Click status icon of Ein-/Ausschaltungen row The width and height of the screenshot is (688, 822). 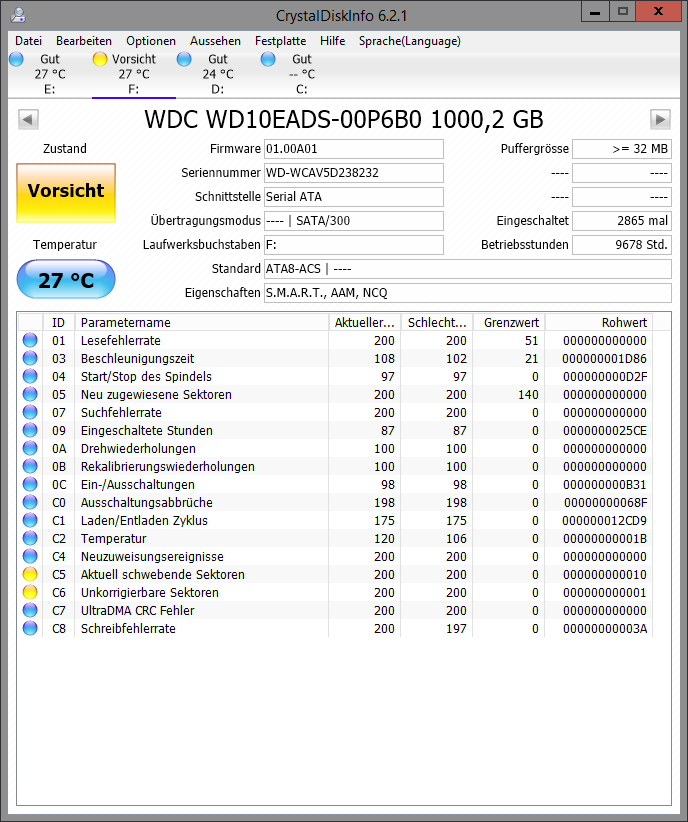30,484
